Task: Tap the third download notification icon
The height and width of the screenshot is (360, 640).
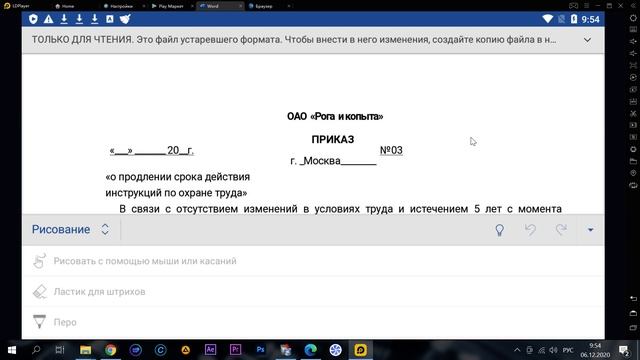Action: click(94, 19)
